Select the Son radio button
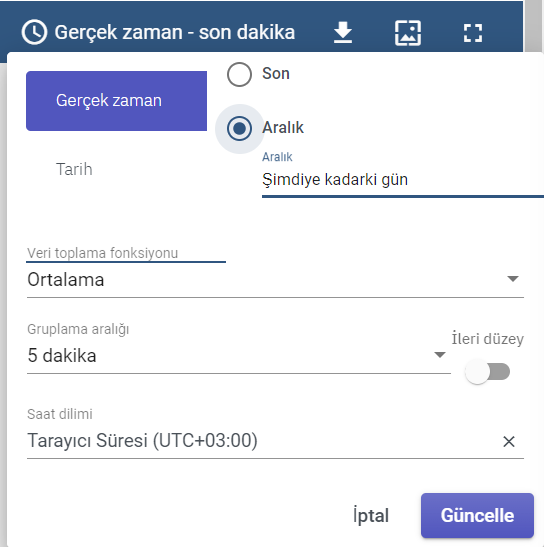544x547 pixels. (239, 74)
